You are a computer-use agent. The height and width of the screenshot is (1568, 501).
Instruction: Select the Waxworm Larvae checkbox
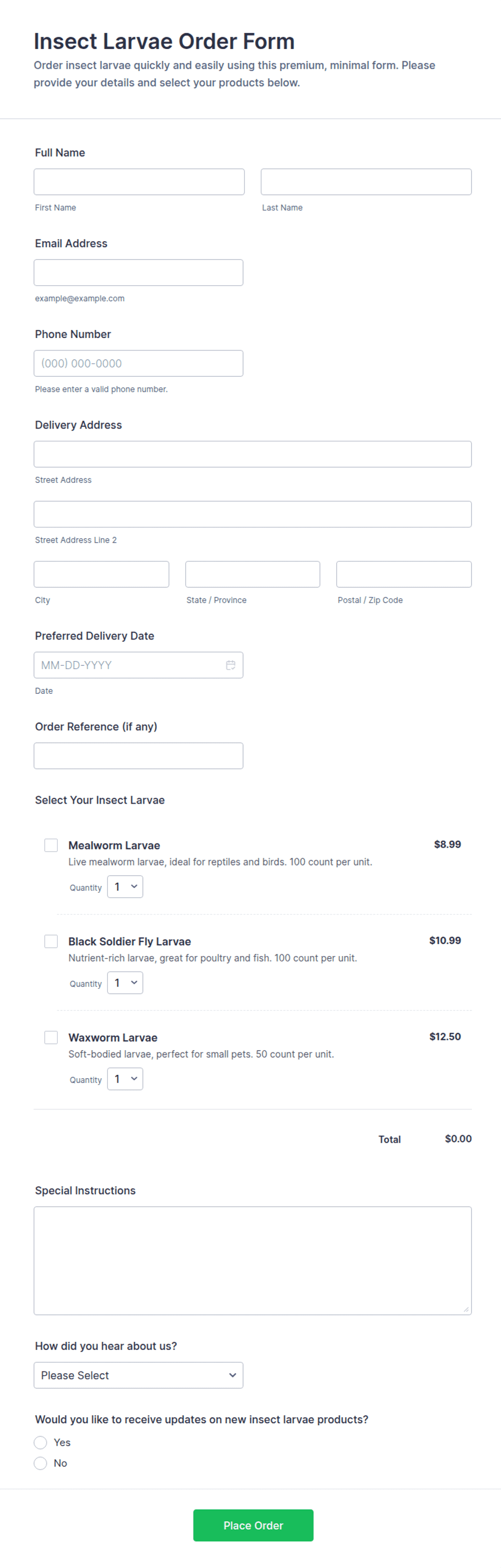click(x=51, y=1037)
